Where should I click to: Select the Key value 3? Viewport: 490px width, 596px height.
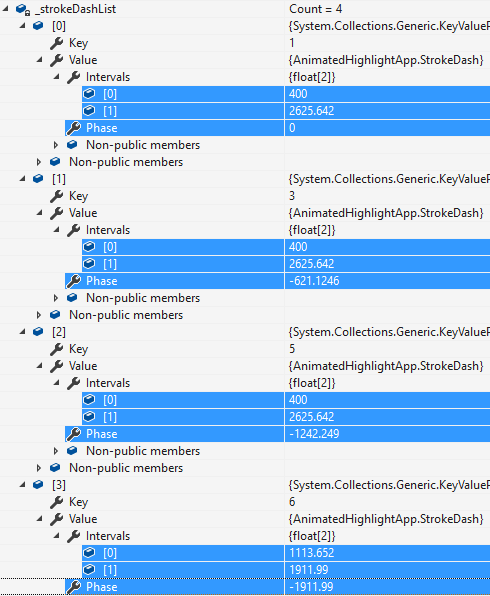coord(292,196)
